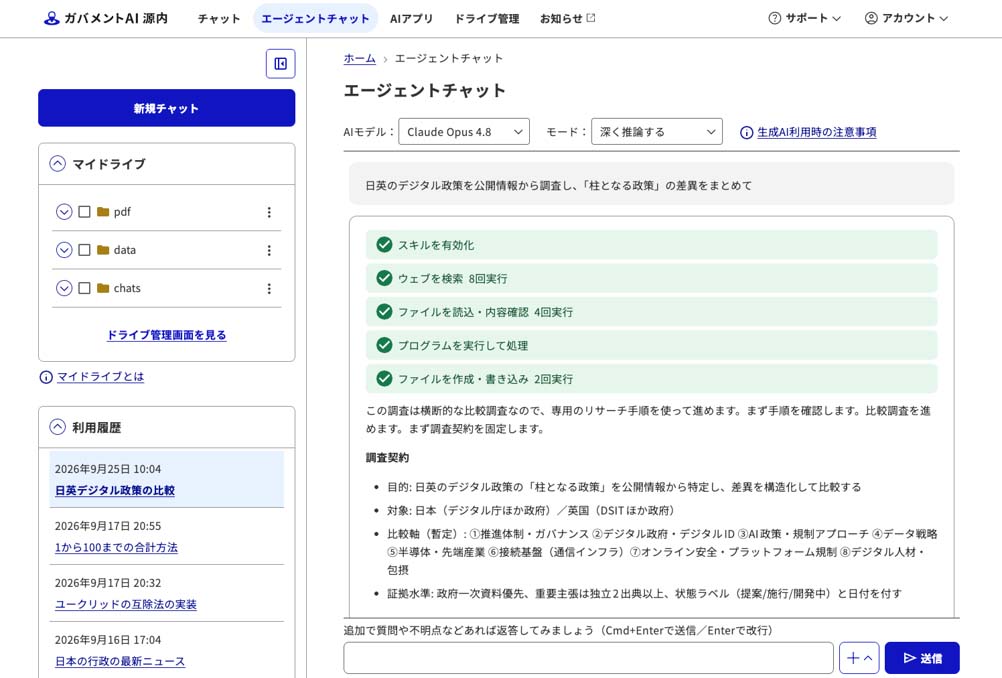
Task: Click the user avatar icon by アカウント
Action: click(871, 18)
